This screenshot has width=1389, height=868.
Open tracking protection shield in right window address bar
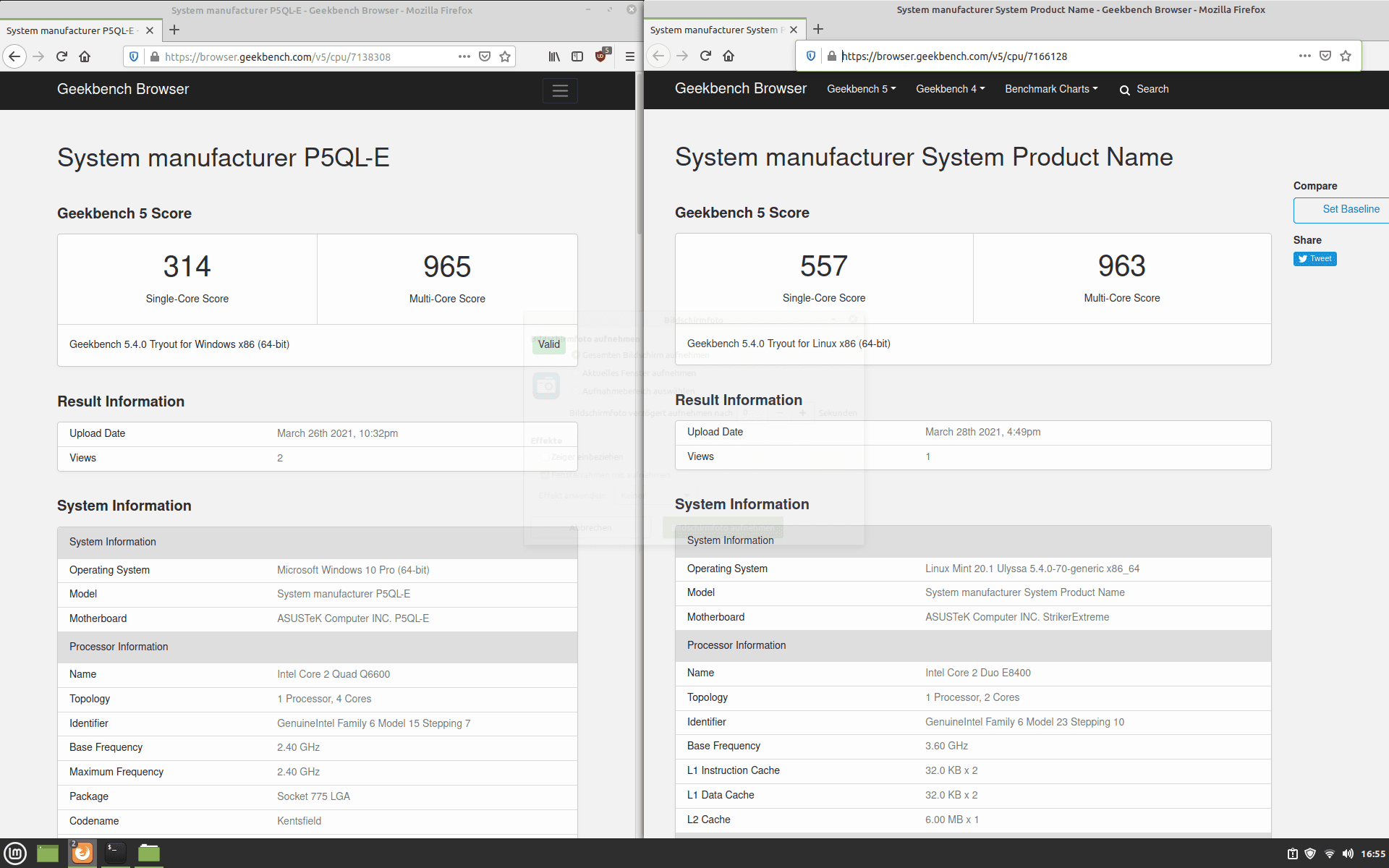(x=811, y=56)
